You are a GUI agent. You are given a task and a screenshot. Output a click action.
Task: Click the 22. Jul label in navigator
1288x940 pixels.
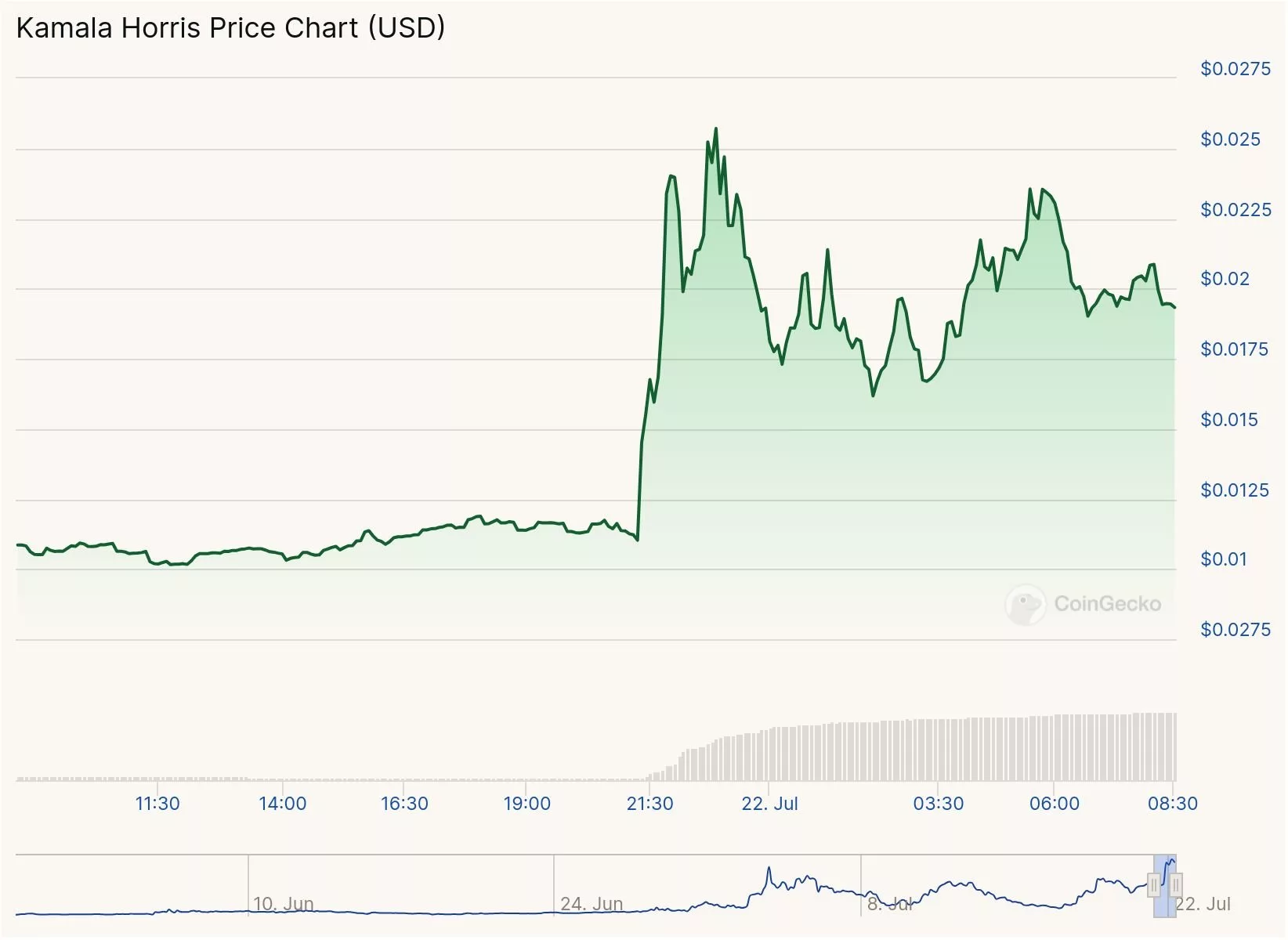click(x=1203, y=904)
